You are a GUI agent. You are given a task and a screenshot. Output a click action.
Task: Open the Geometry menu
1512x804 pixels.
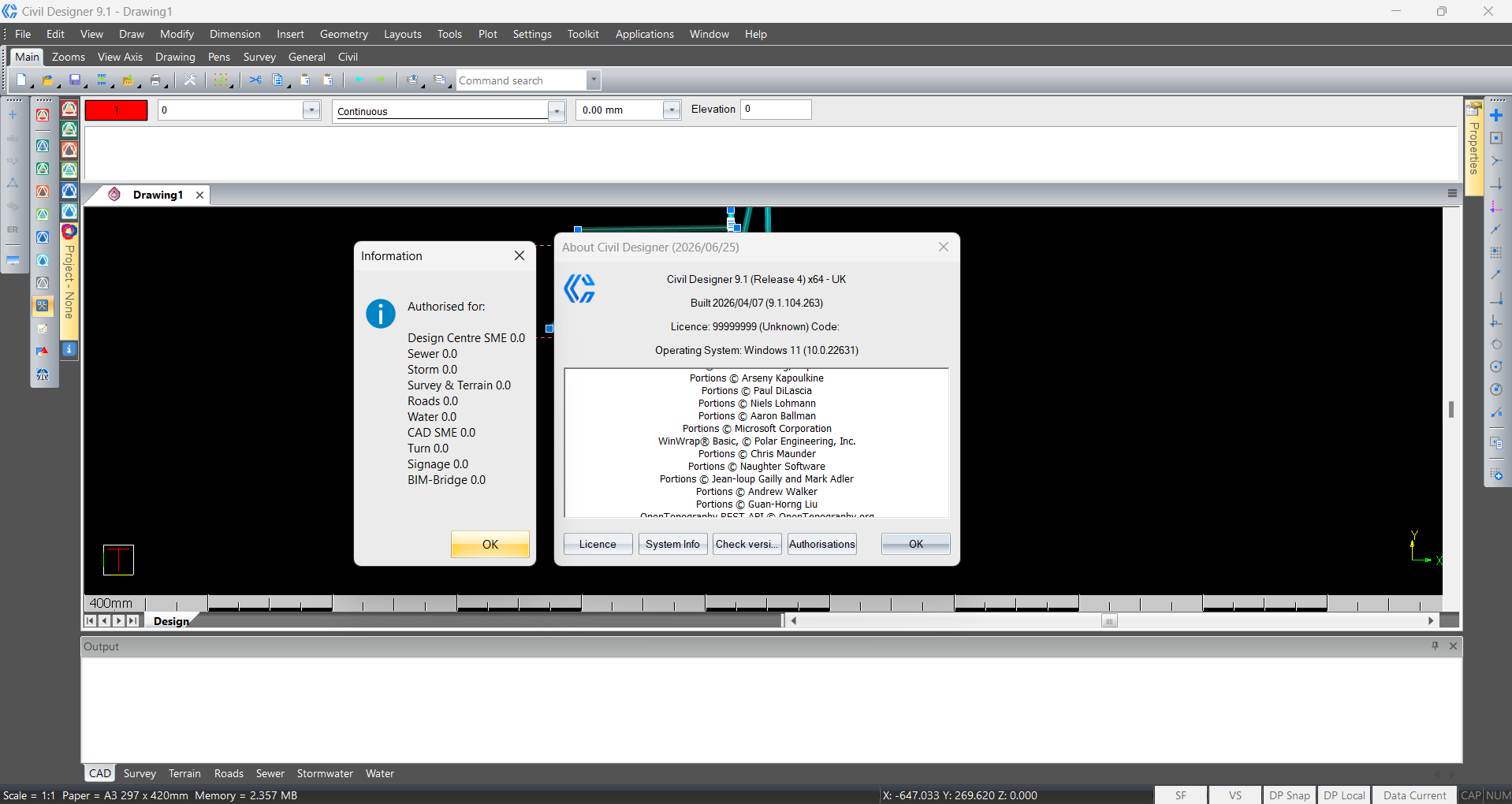point(344,34)
